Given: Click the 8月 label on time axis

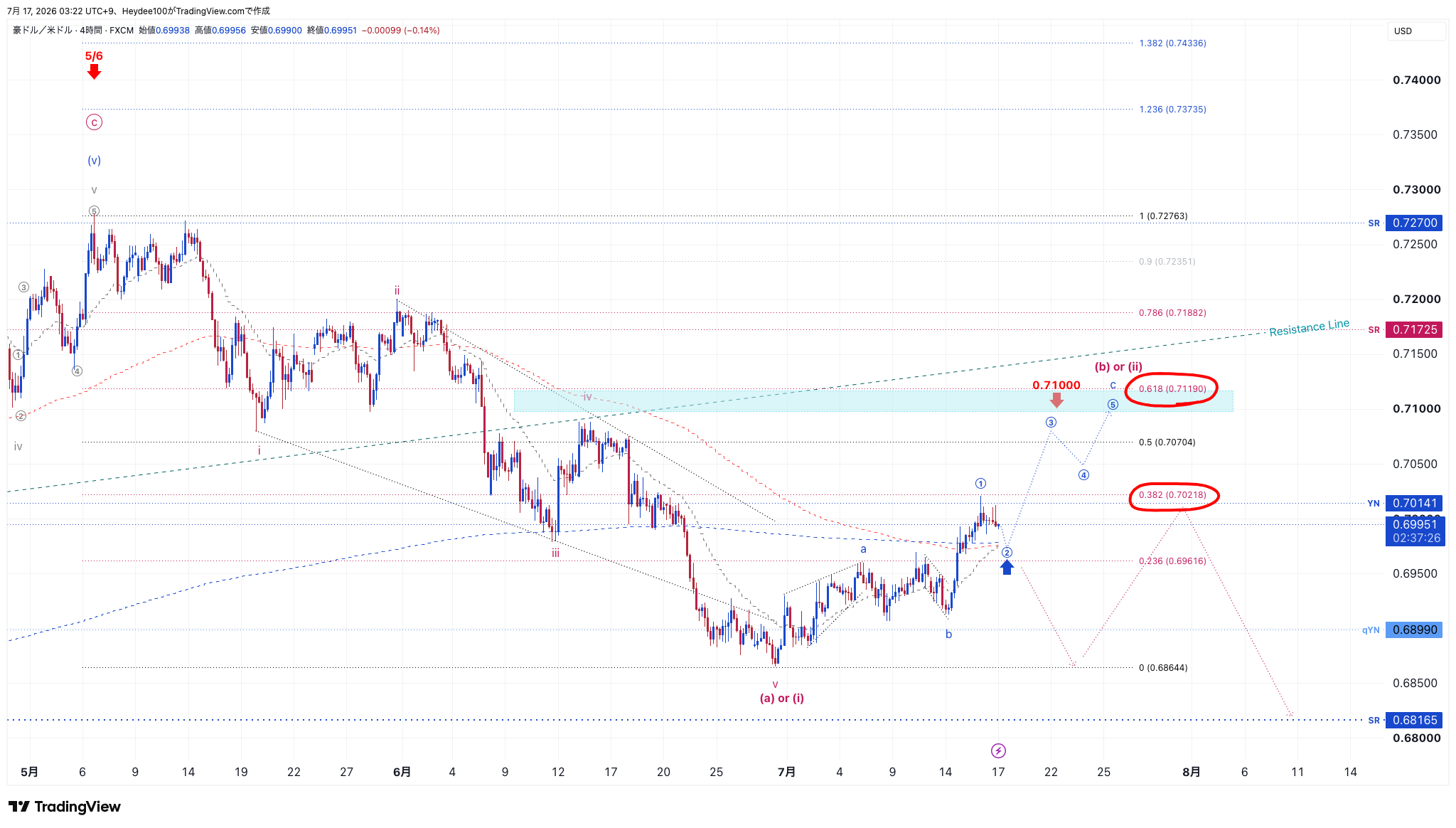Looking at the screenshot, I should 1192,772.
